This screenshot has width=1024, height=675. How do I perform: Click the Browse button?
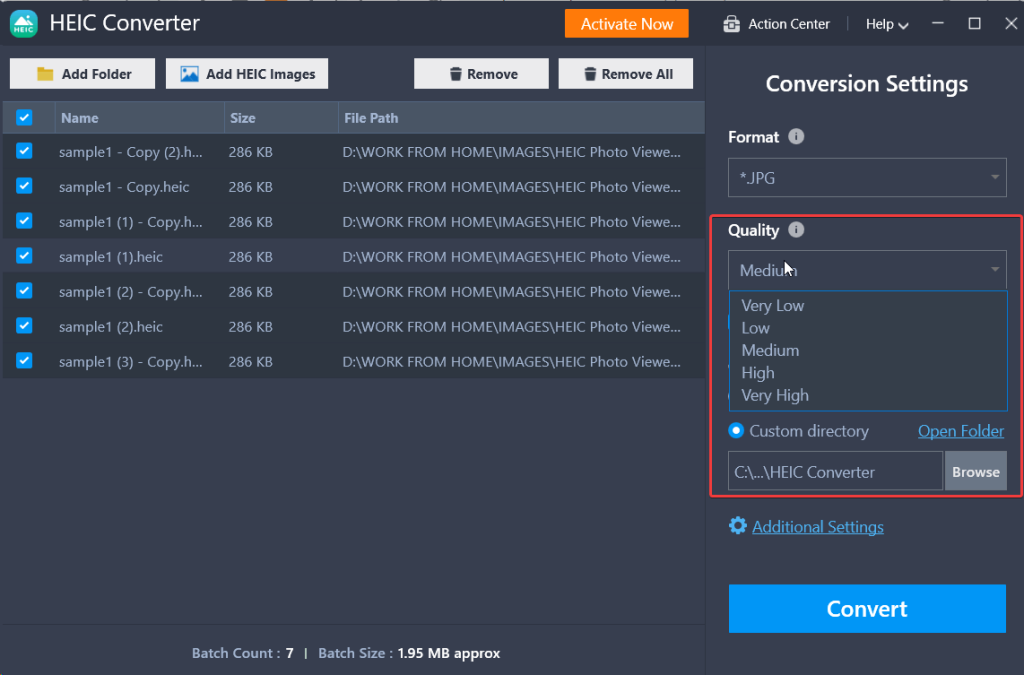pos(976,471)
